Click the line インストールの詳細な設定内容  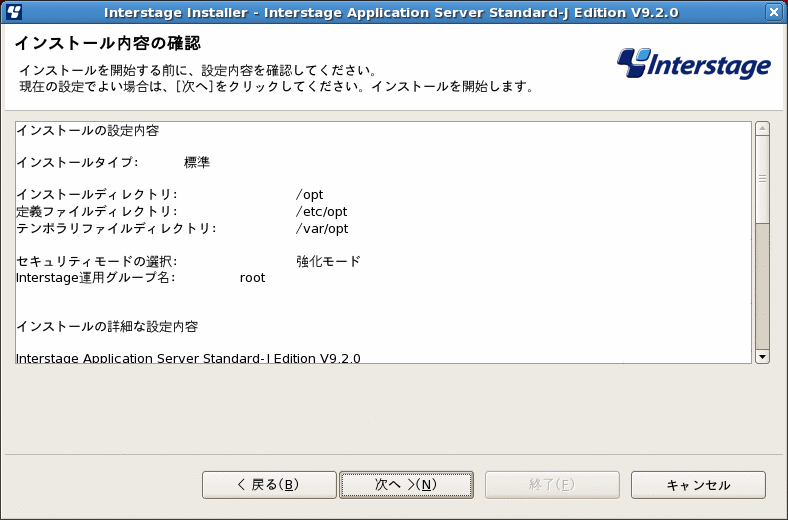coord(108,327)
